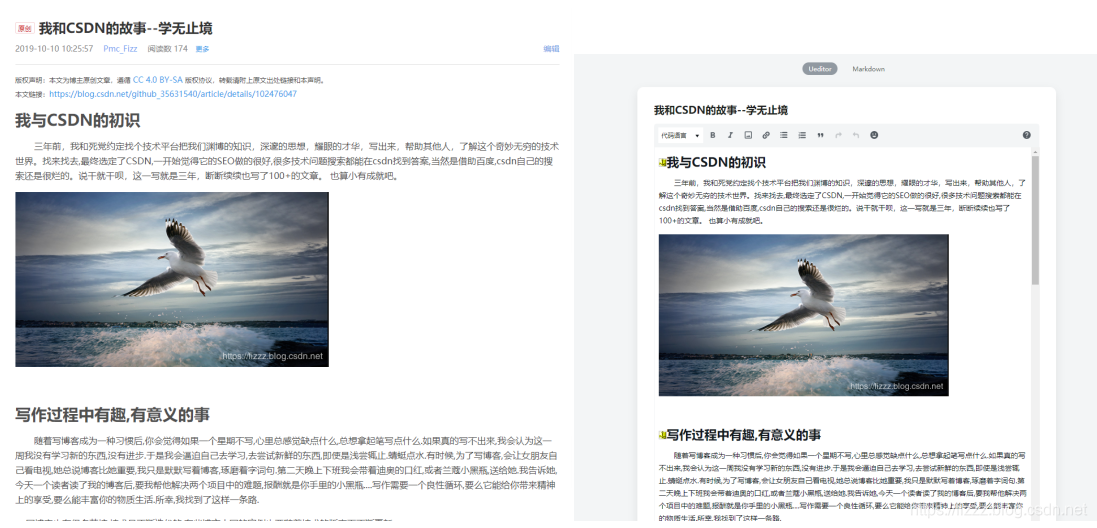Click 版权声明 copyright notice text
This screenshot has height=528, width=1097.
pyautogui.click(x=170, y=80)
